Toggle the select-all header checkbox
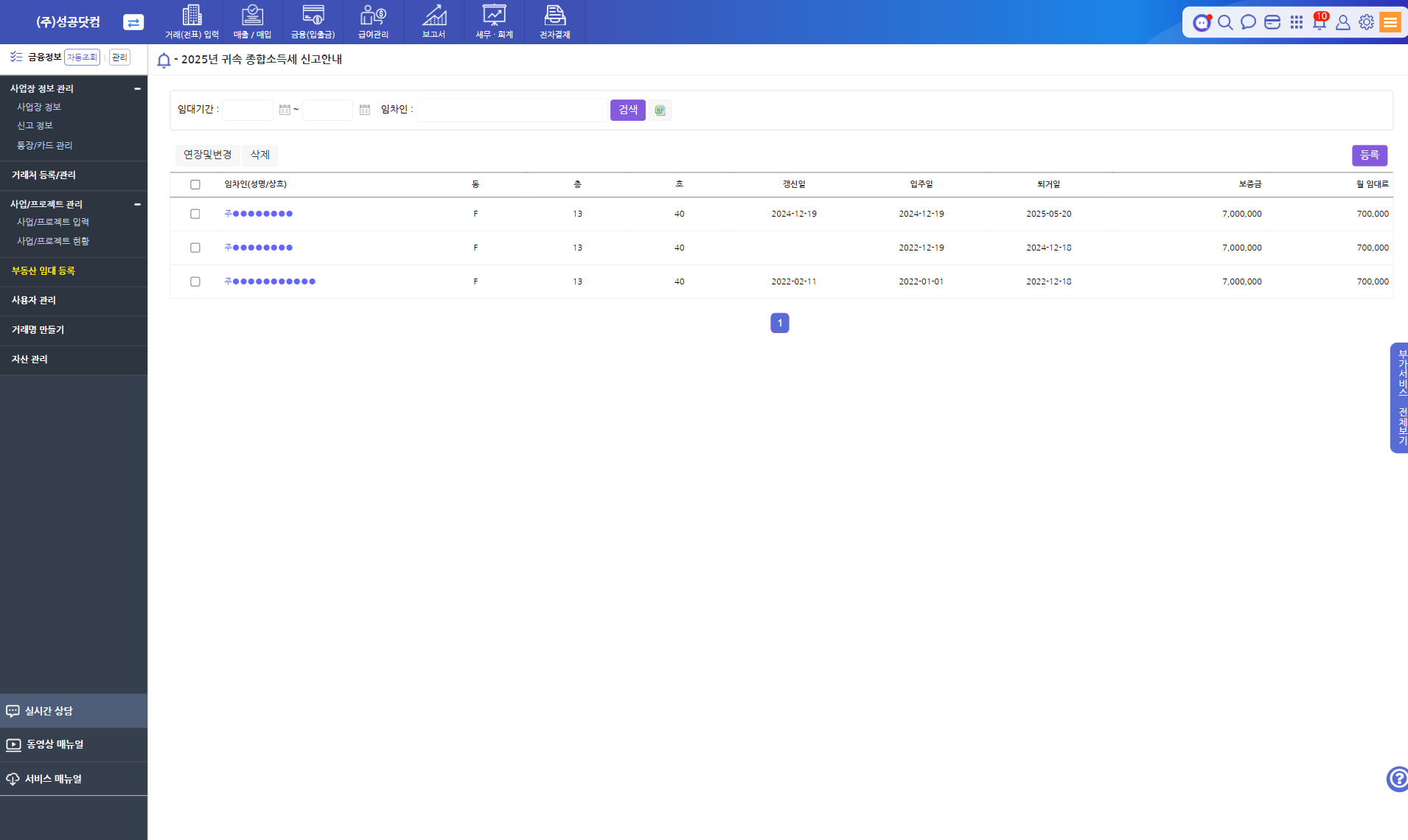 point(195,184)
